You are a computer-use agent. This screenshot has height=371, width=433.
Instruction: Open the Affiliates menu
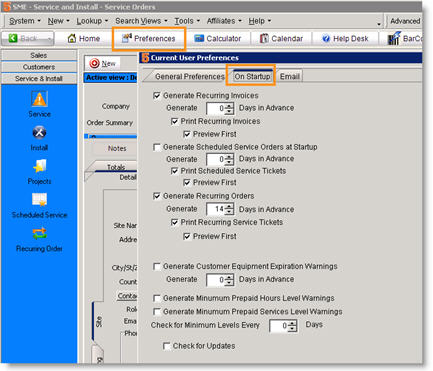tap(224, 21)
